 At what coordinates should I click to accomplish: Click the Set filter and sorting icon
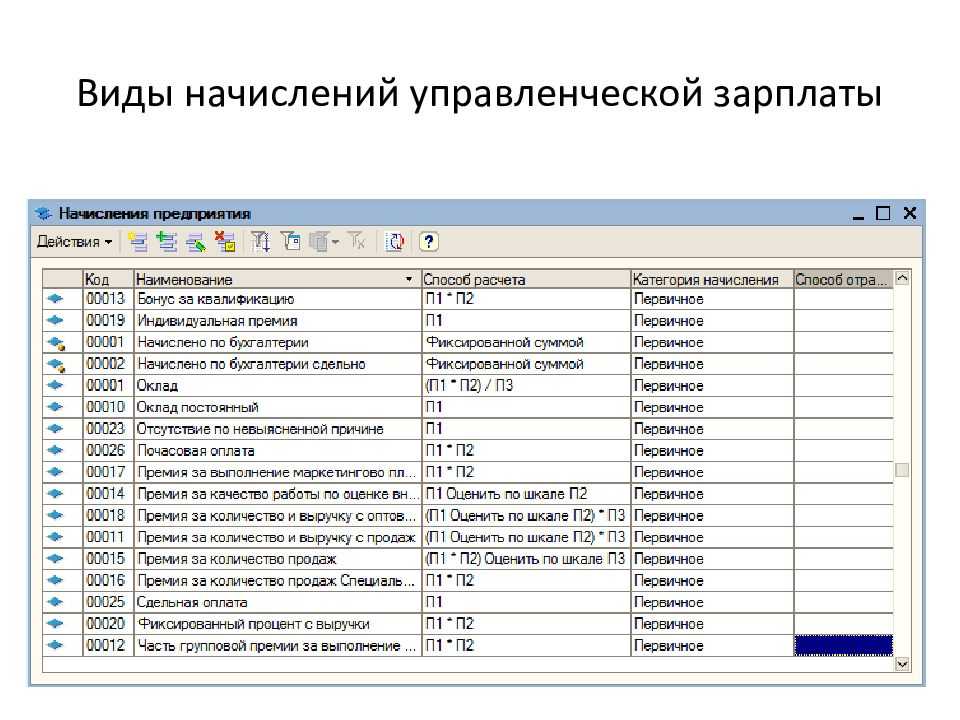[x=261, y=242]
